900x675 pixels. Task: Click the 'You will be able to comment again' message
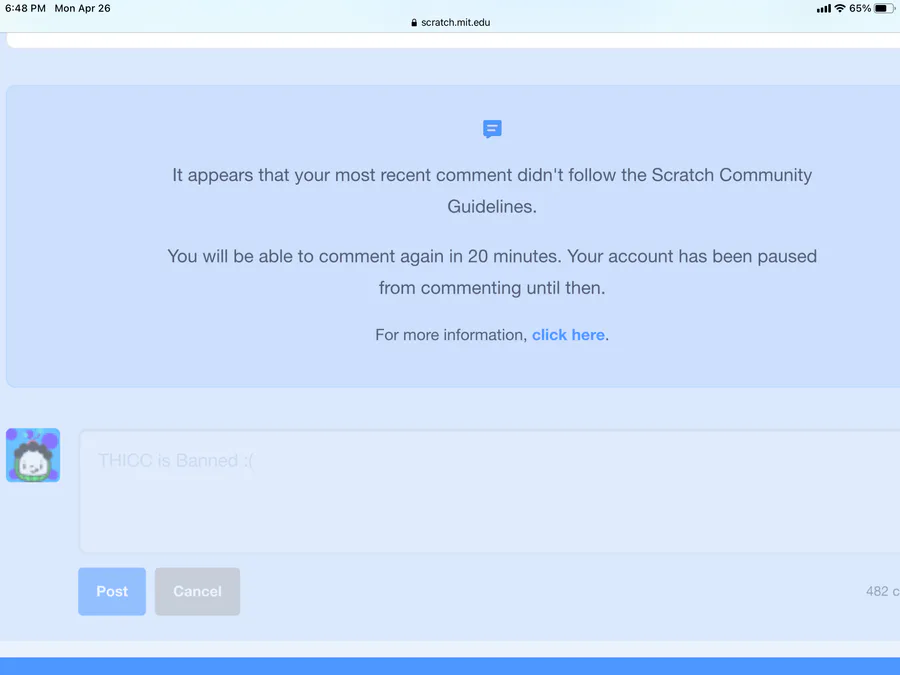(492, 271)
